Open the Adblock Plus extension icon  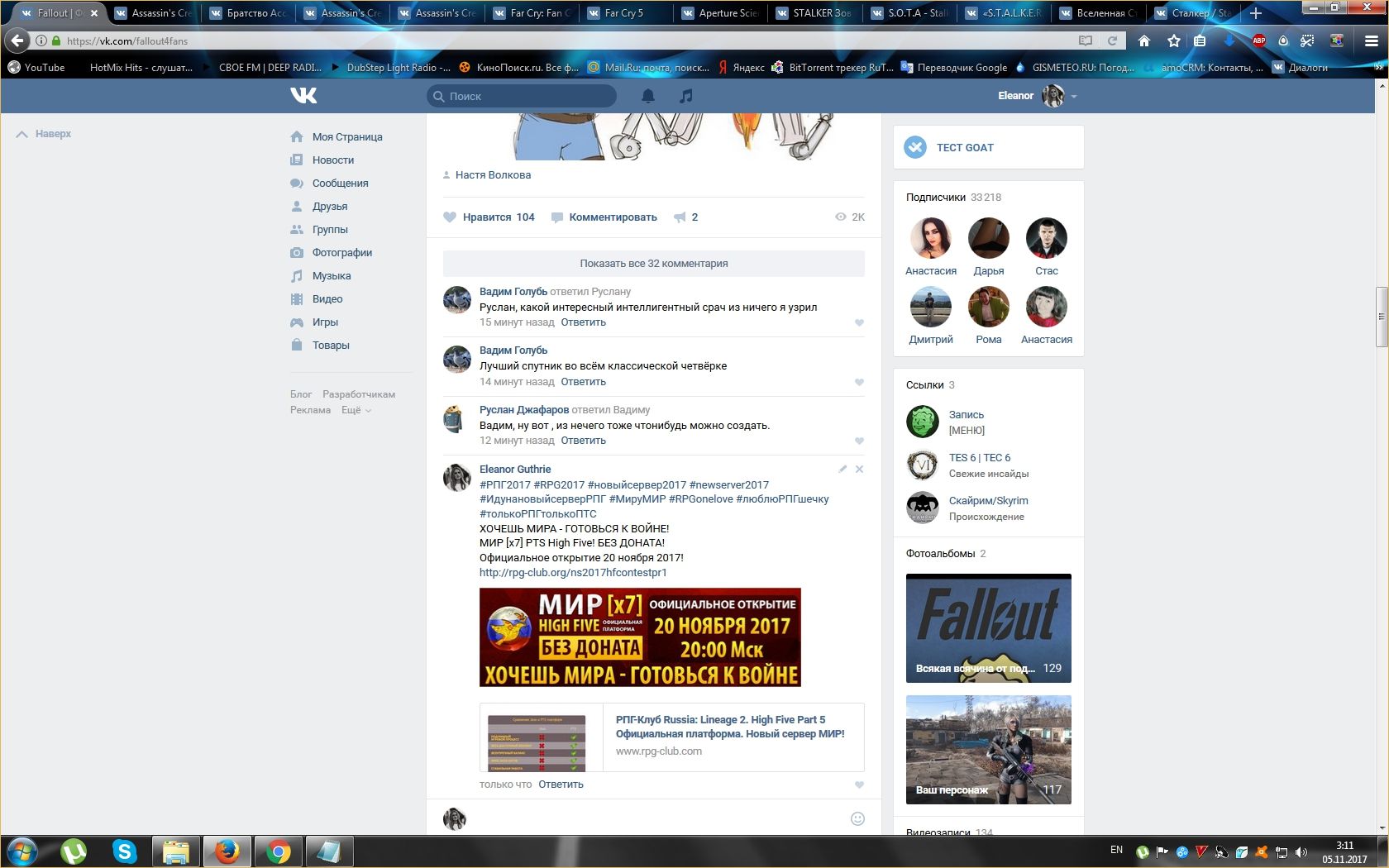[x=1258, y=41]
